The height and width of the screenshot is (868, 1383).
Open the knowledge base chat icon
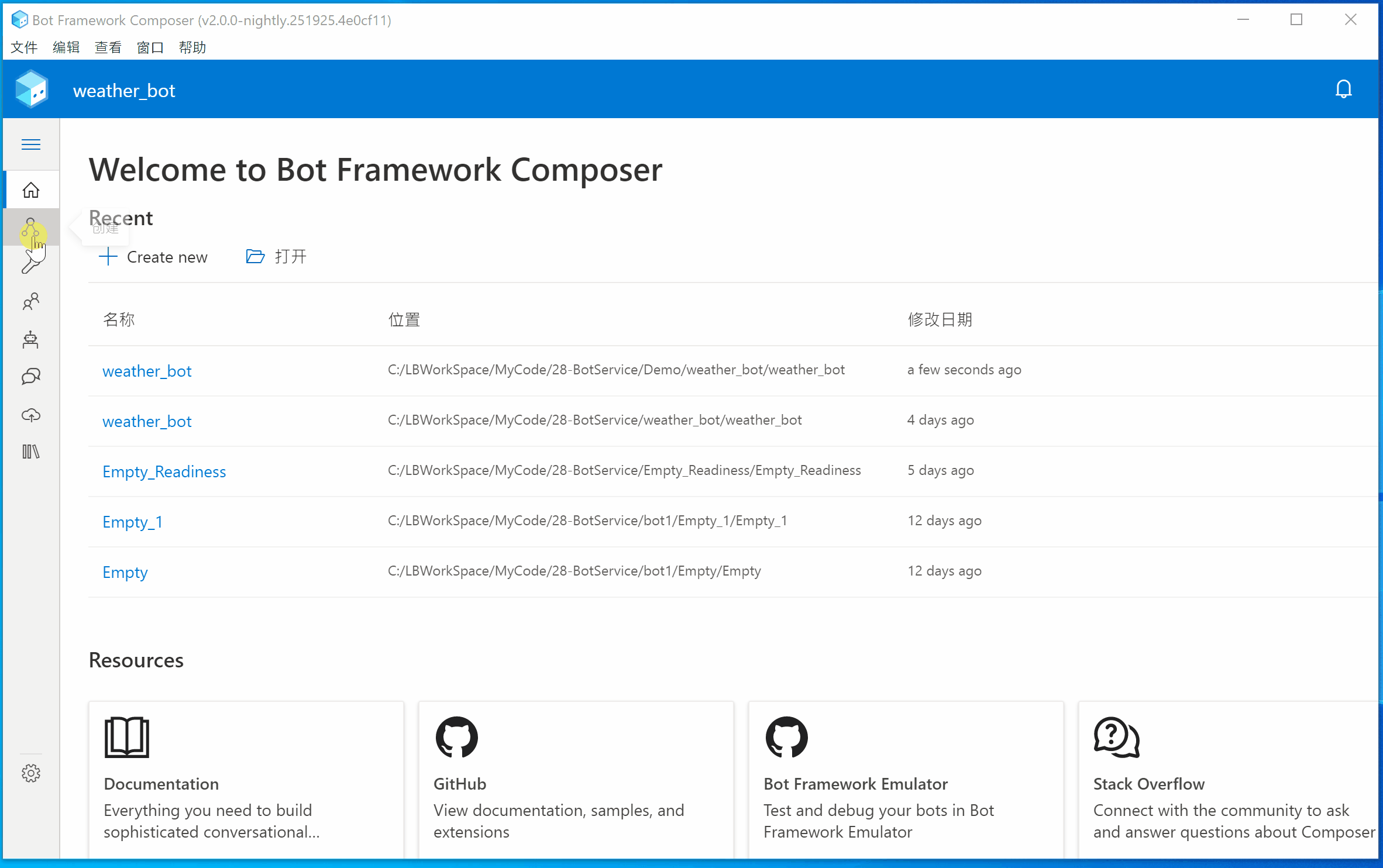[31, 377]
